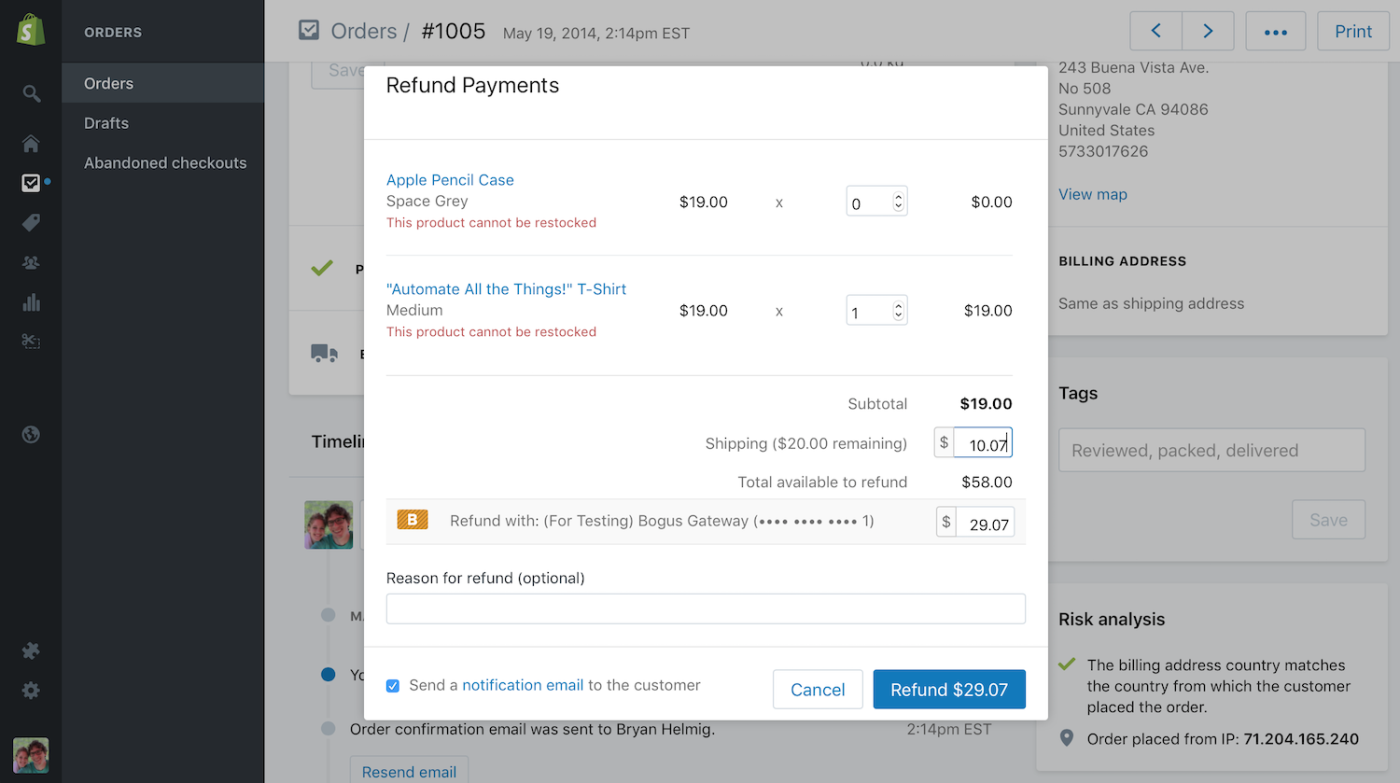Open the more actions ellipsis menu
The width and height of the screenshot is (1400, 783).
click(1275, 32)
